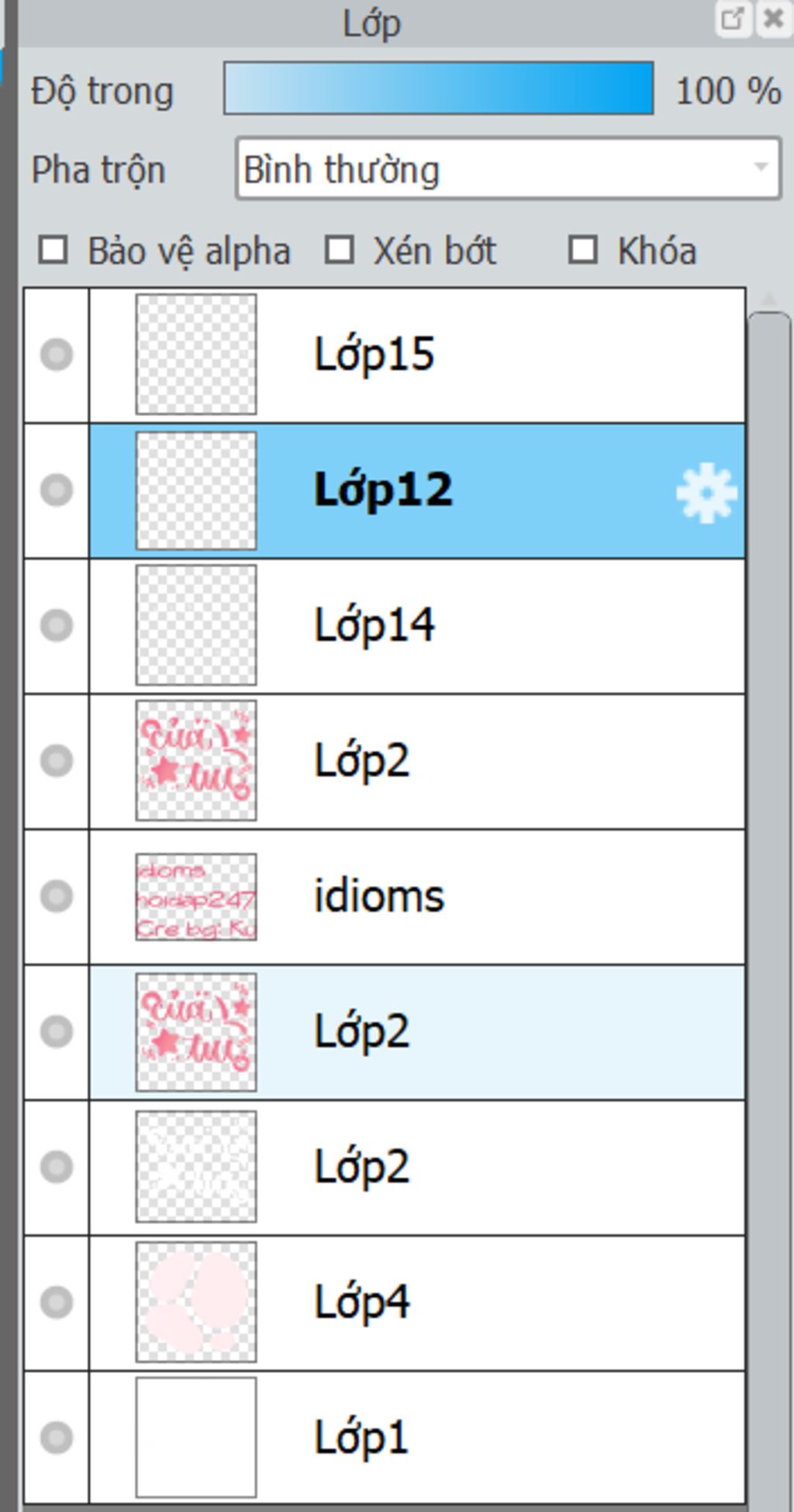
Task: Toggle visibility of Lớp15 layer
Action: (x=57, y=355)
